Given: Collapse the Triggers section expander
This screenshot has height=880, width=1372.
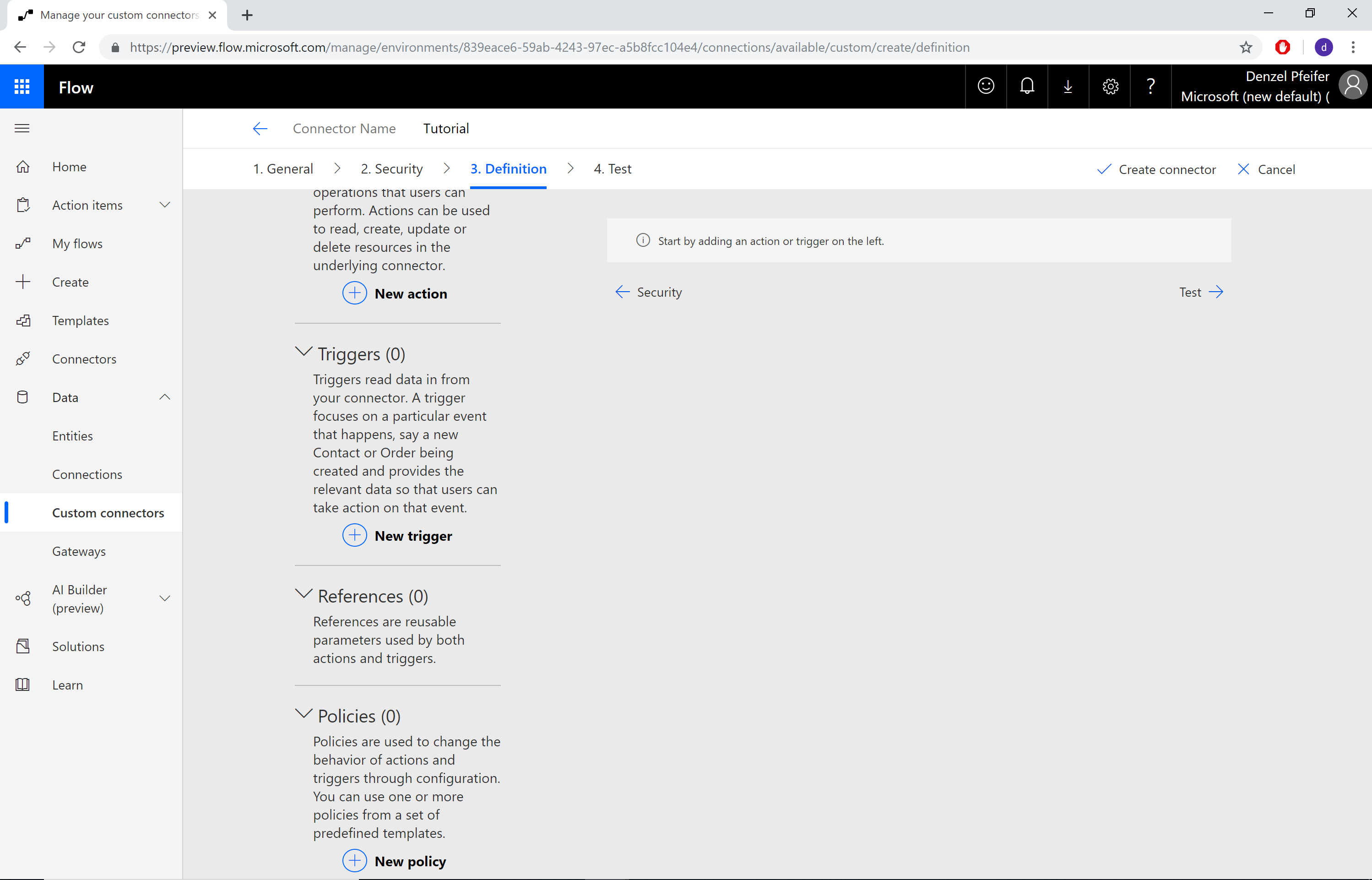Looking at the screenshot, I should tap(302, 352).
